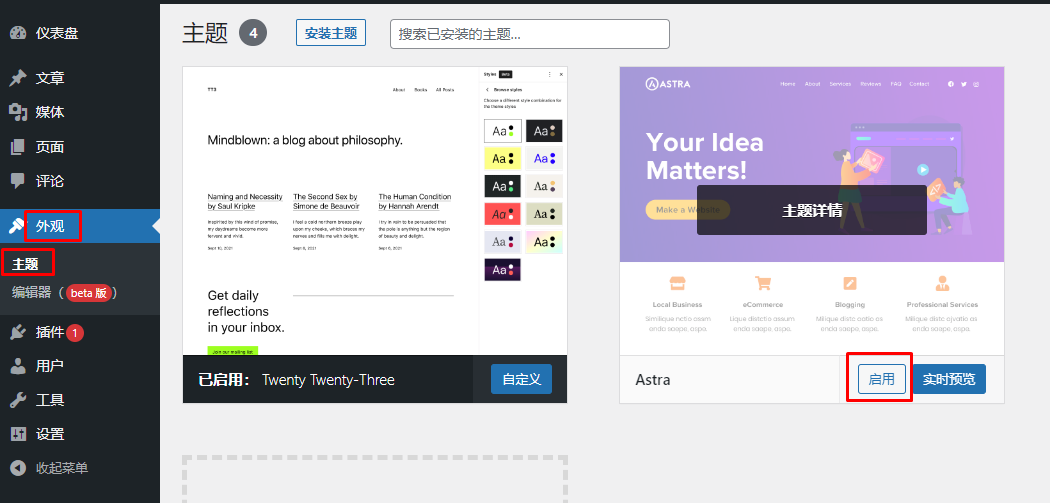Click the wrench icon beside 工具
1050x503 pixels.
pos(18,401)
